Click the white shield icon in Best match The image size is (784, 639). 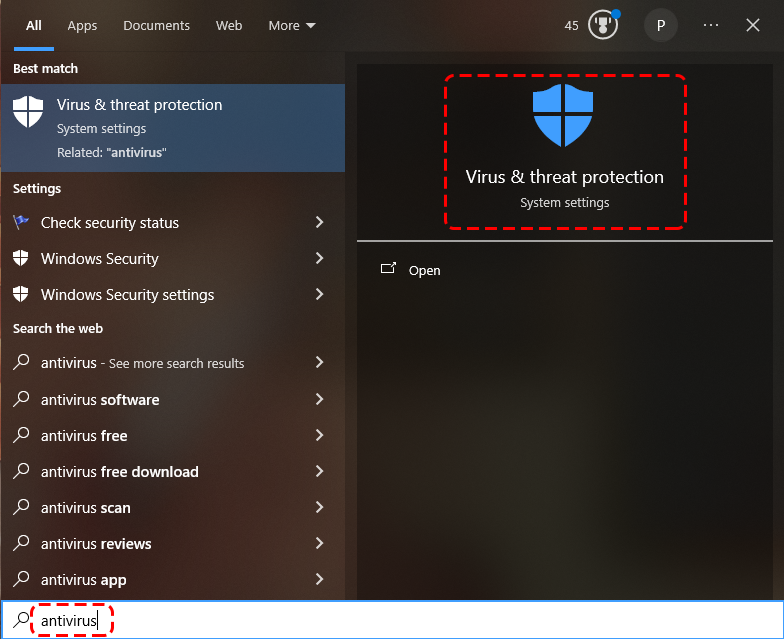pos(28,112)
